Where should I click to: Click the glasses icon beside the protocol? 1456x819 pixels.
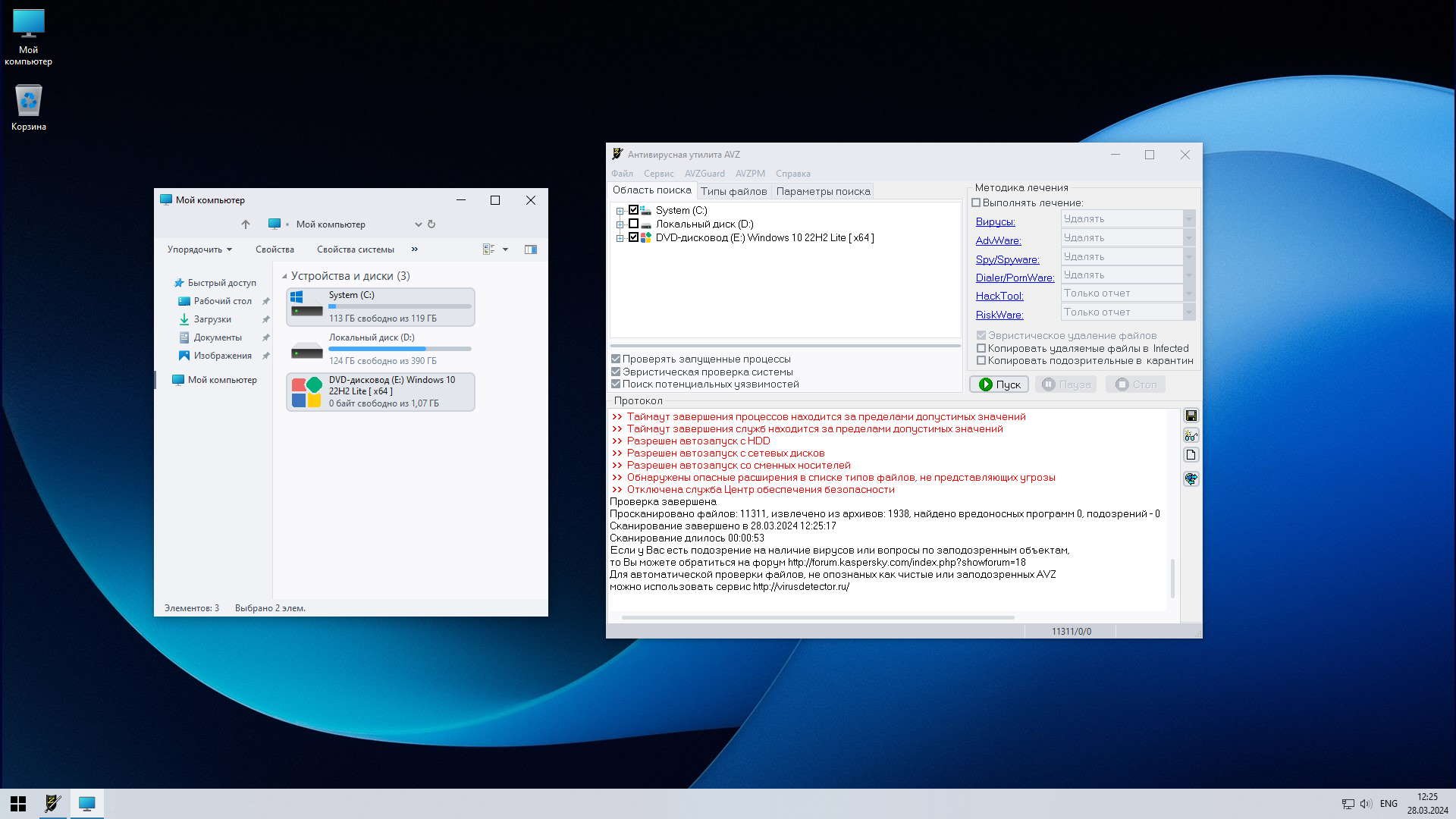pyautogui.click(x=1191, y=435)
